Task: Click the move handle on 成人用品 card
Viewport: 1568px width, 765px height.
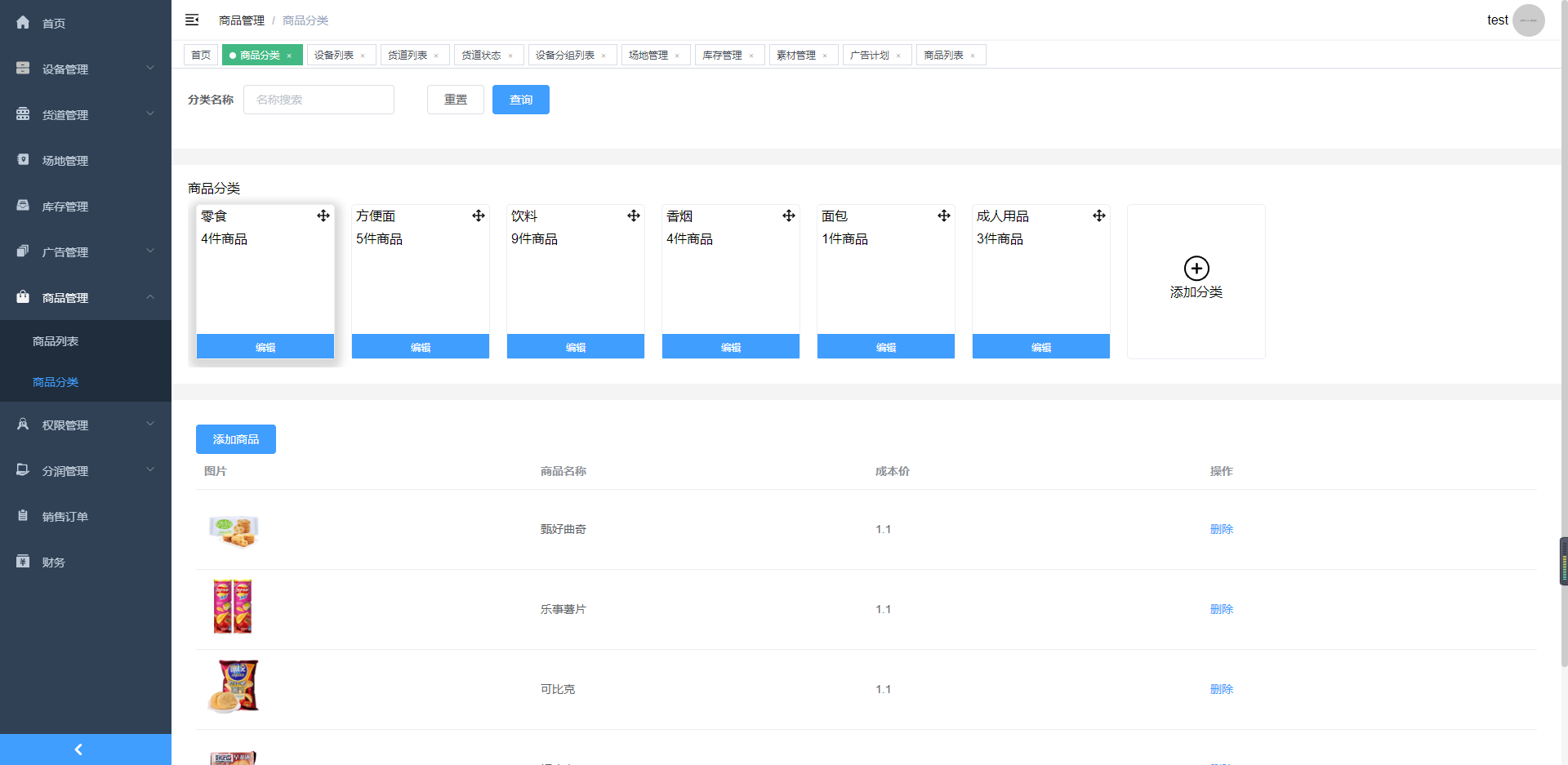Action: 1099,216
